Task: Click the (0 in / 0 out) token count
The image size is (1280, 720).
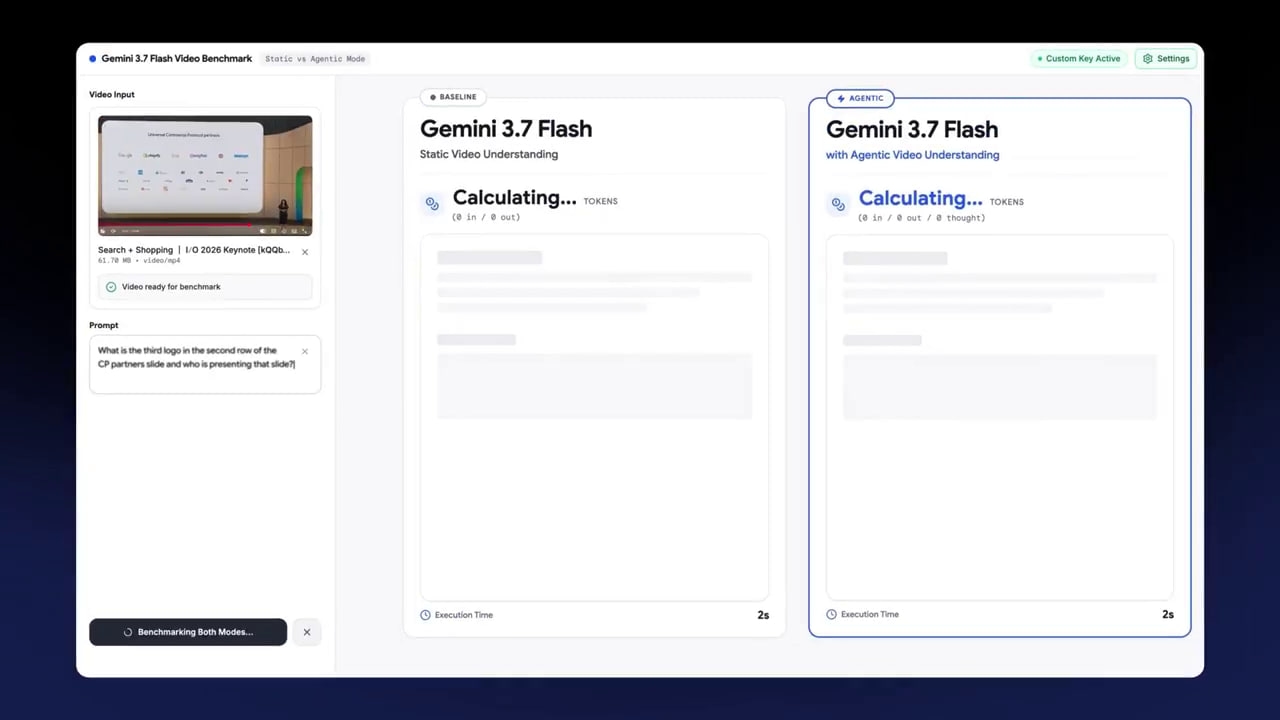Action: pos(486,217)
